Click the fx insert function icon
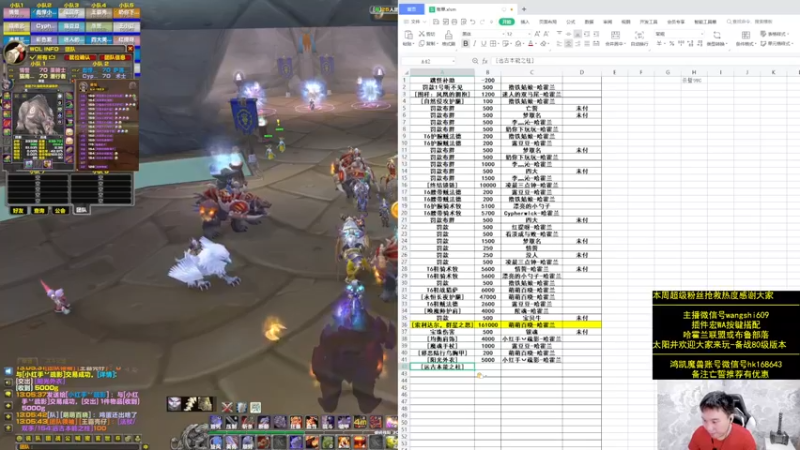The image size is (800, 450). tap(485, 61)
